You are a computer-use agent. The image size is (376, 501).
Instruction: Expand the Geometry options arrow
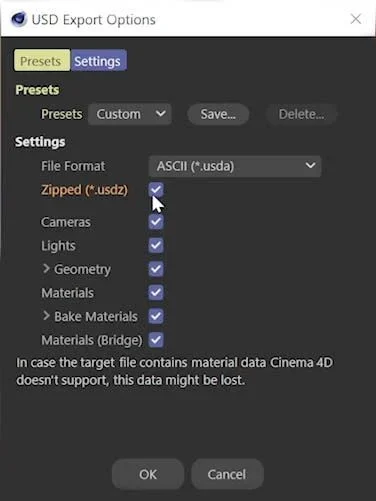46,269
